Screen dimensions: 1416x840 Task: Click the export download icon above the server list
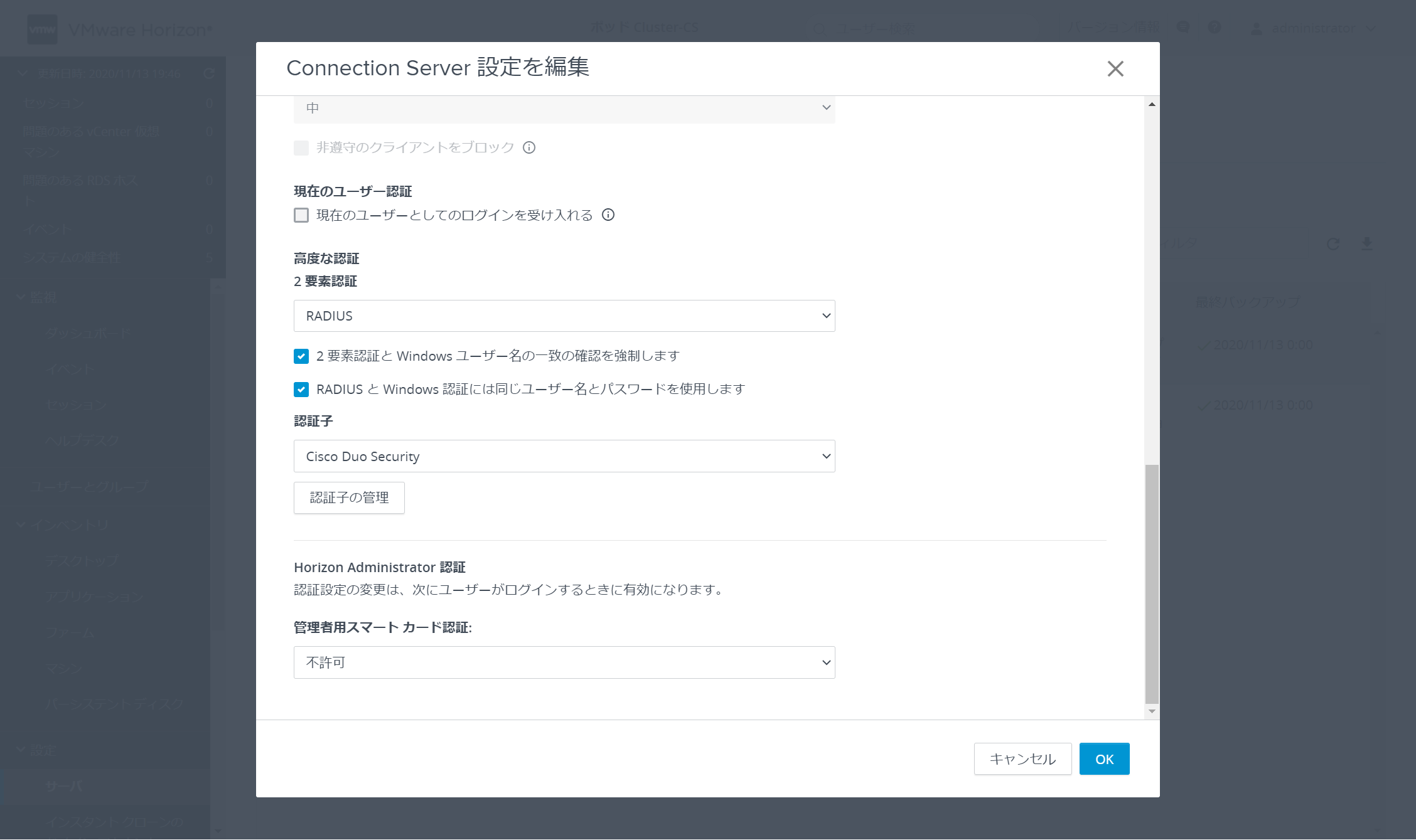[x=1366, y=245]
